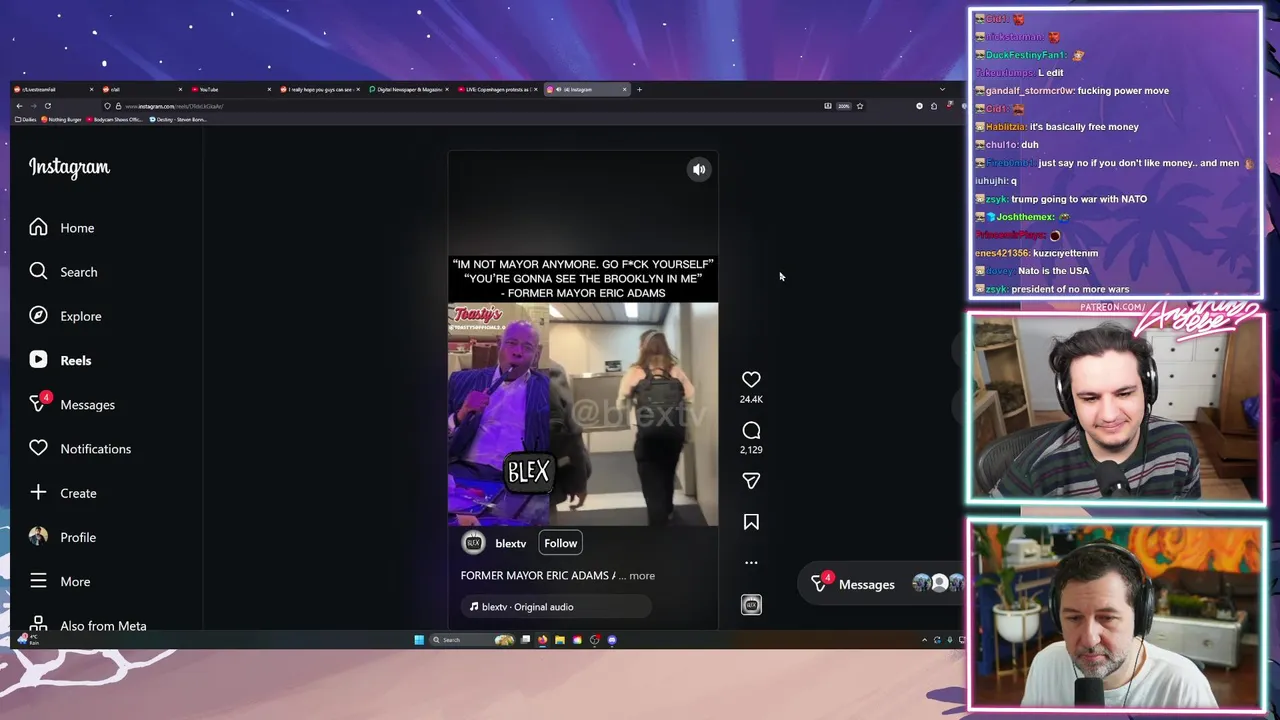The height and width of the screenshot is (720, 1280).
Task: Select Reels in the left sidebar
Action: pyautogui.click(x=60, y=360)
